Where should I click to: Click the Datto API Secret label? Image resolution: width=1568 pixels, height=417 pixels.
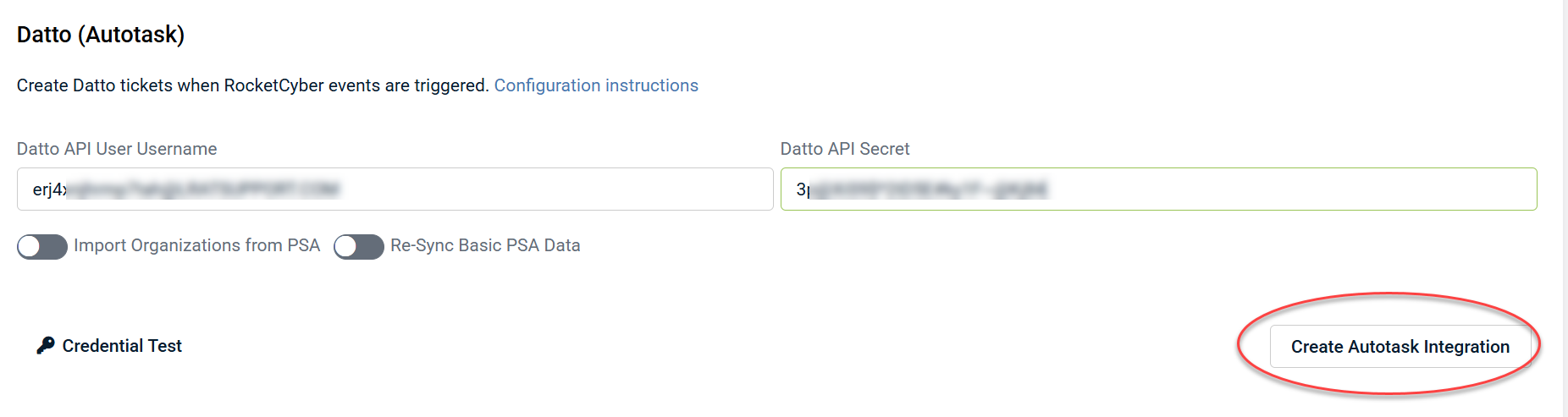(845, 149)
